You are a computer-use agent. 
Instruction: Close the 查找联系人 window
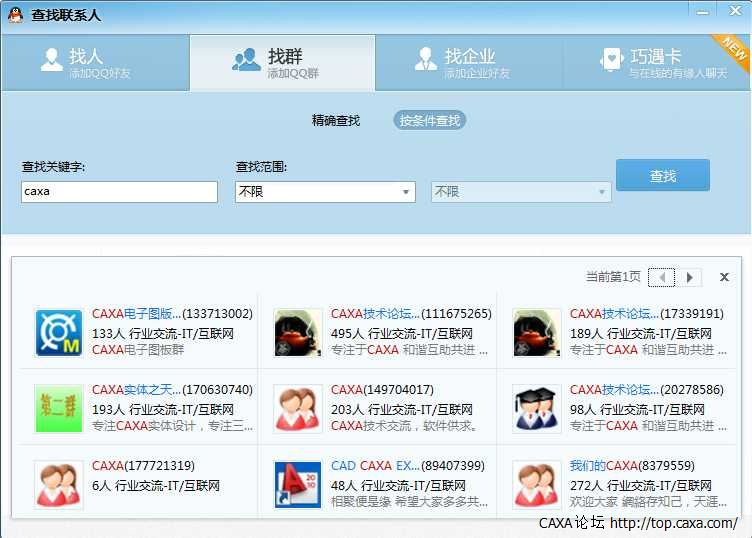click(x=735, y=11)
